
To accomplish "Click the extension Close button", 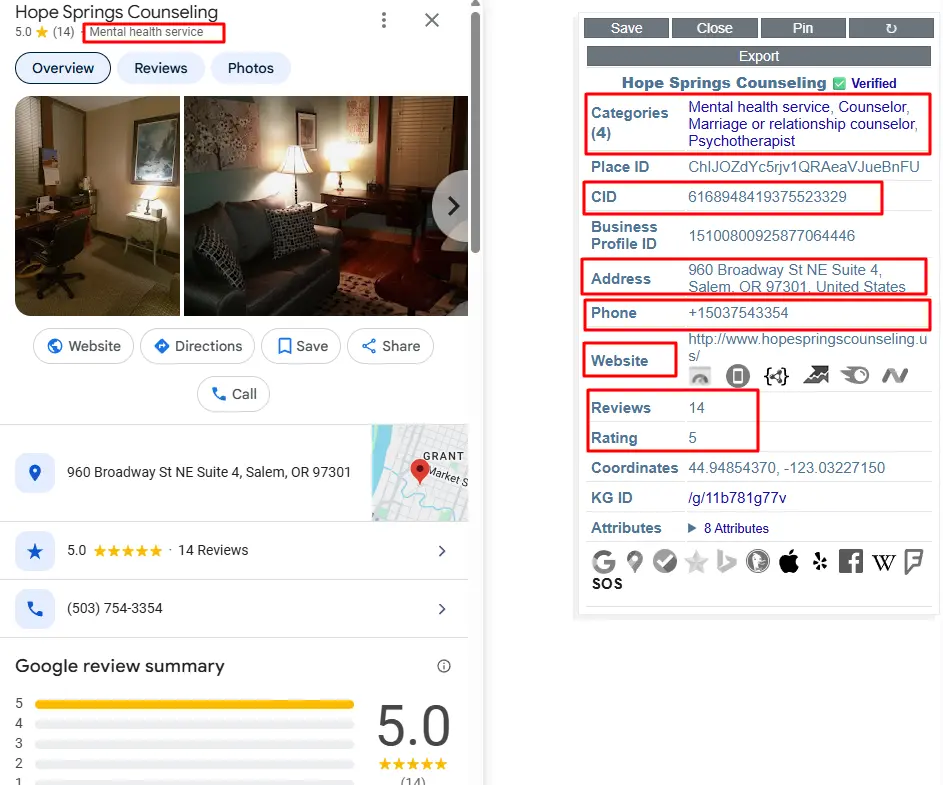I will pyautogui.click(x=714, y=28).
